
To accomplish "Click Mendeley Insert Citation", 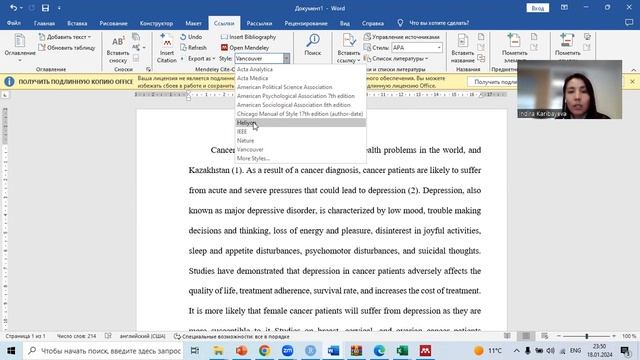I will click(167, 49).
